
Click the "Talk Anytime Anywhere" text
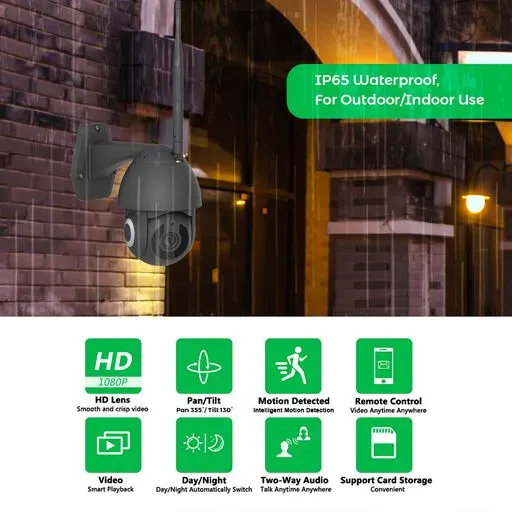coord(296,489)
